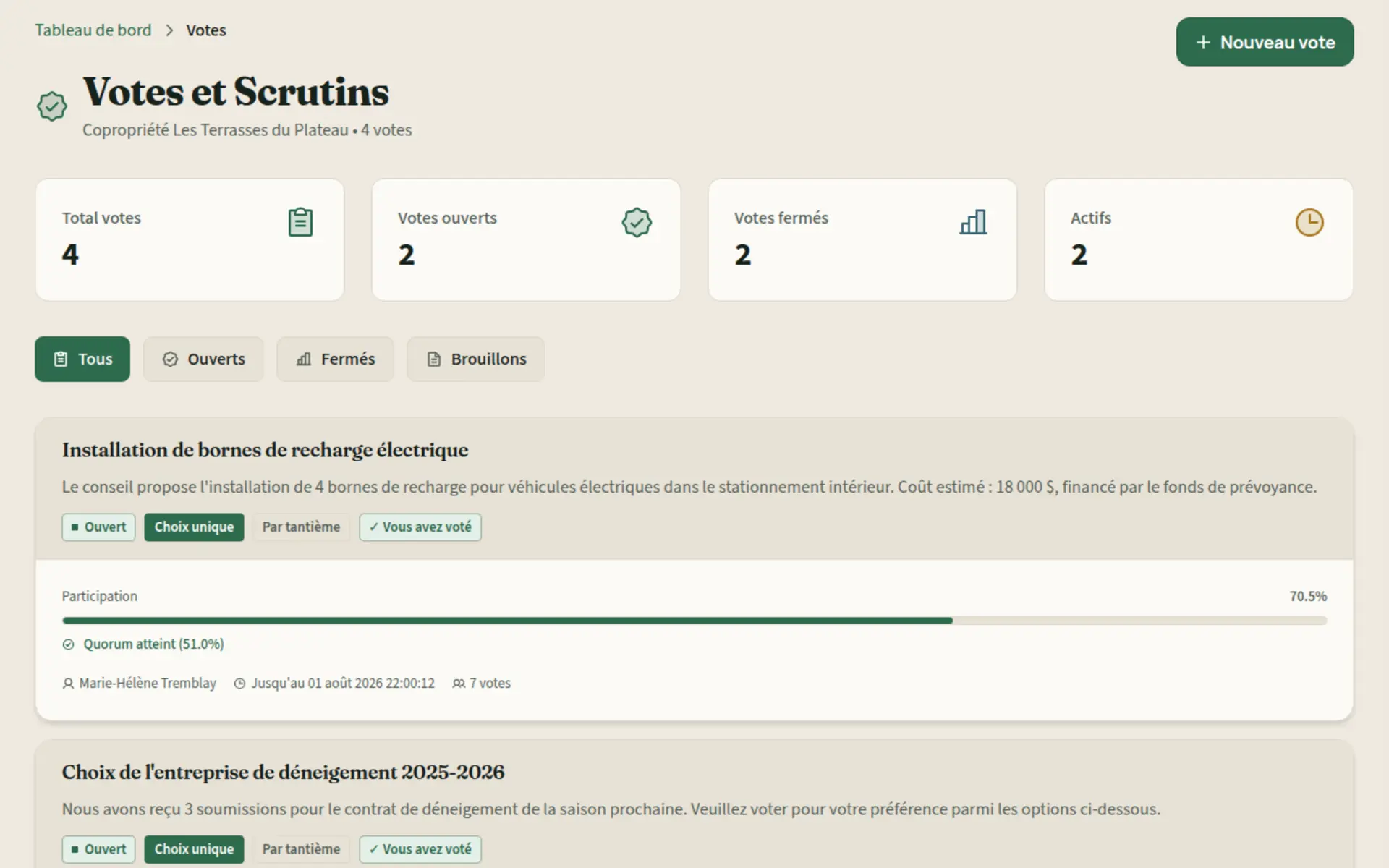Click Choix unique tag on déneigement vote
Image resolution: width=1389 pixels, height=868 pixels.
click(194, 849)
